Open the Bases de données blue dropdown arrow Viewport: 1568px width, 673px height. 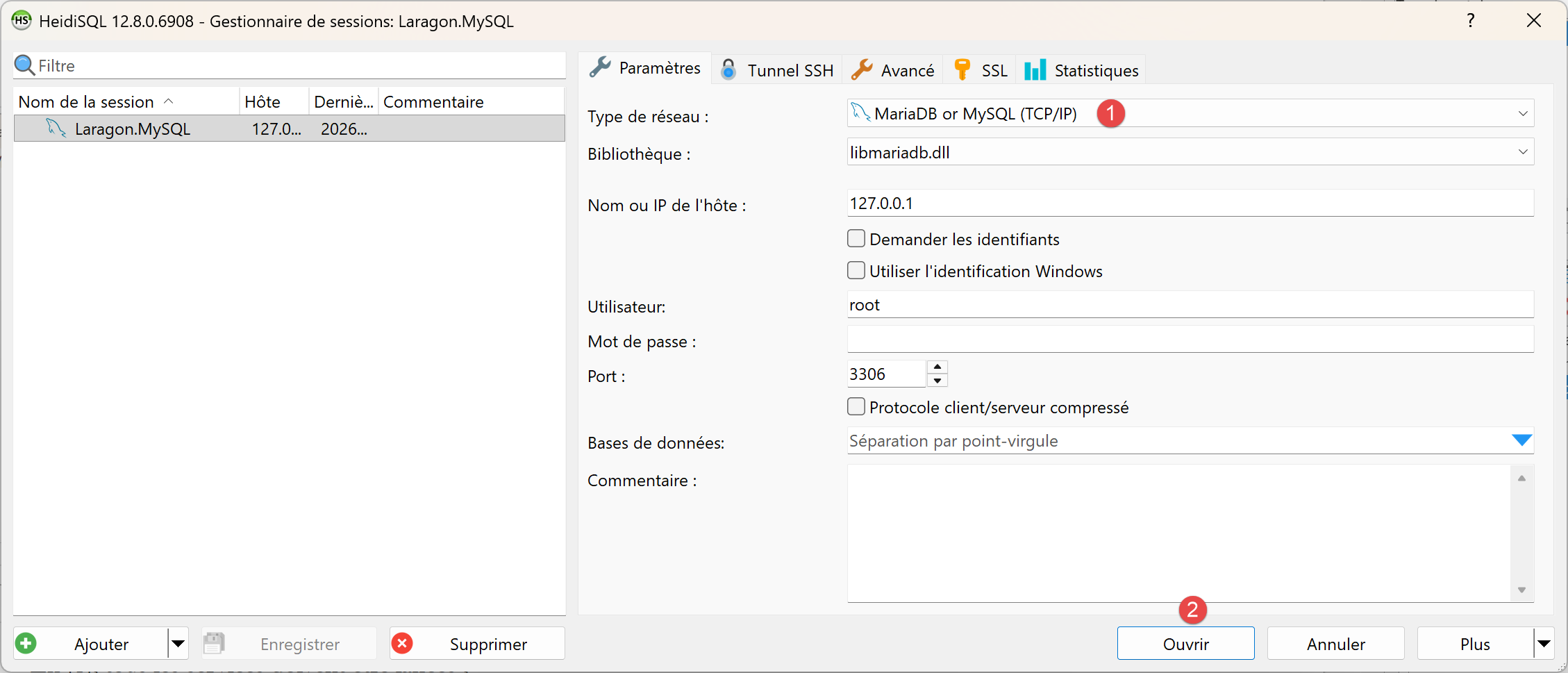[x=1521, y=440]
